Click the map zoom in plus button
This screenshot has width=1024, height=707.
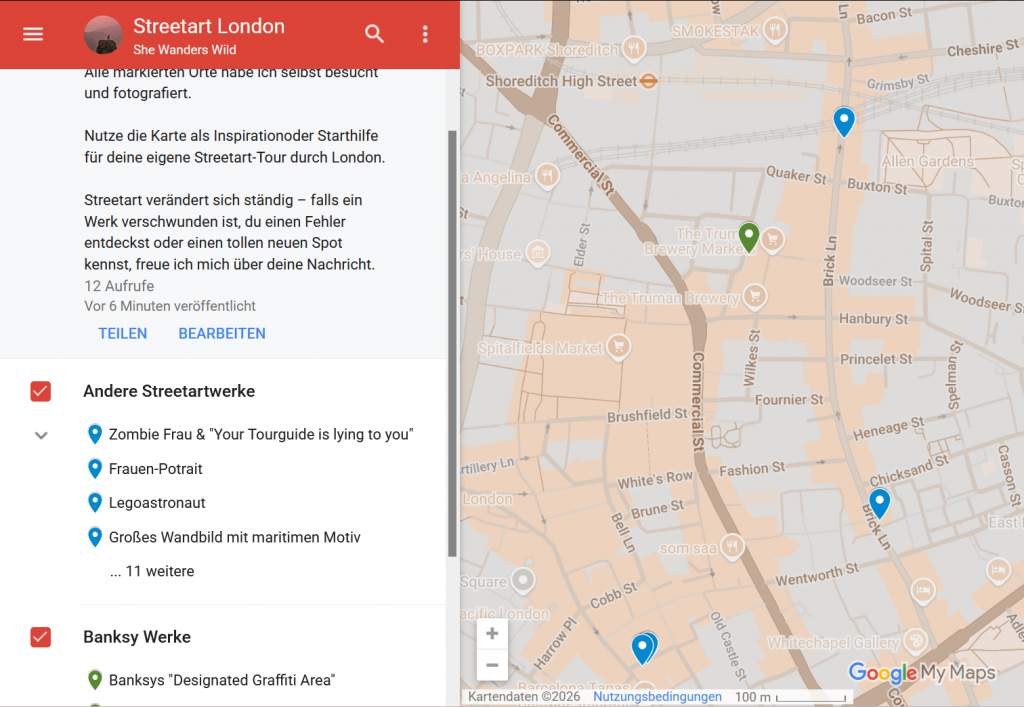click(x=492, y=633)
